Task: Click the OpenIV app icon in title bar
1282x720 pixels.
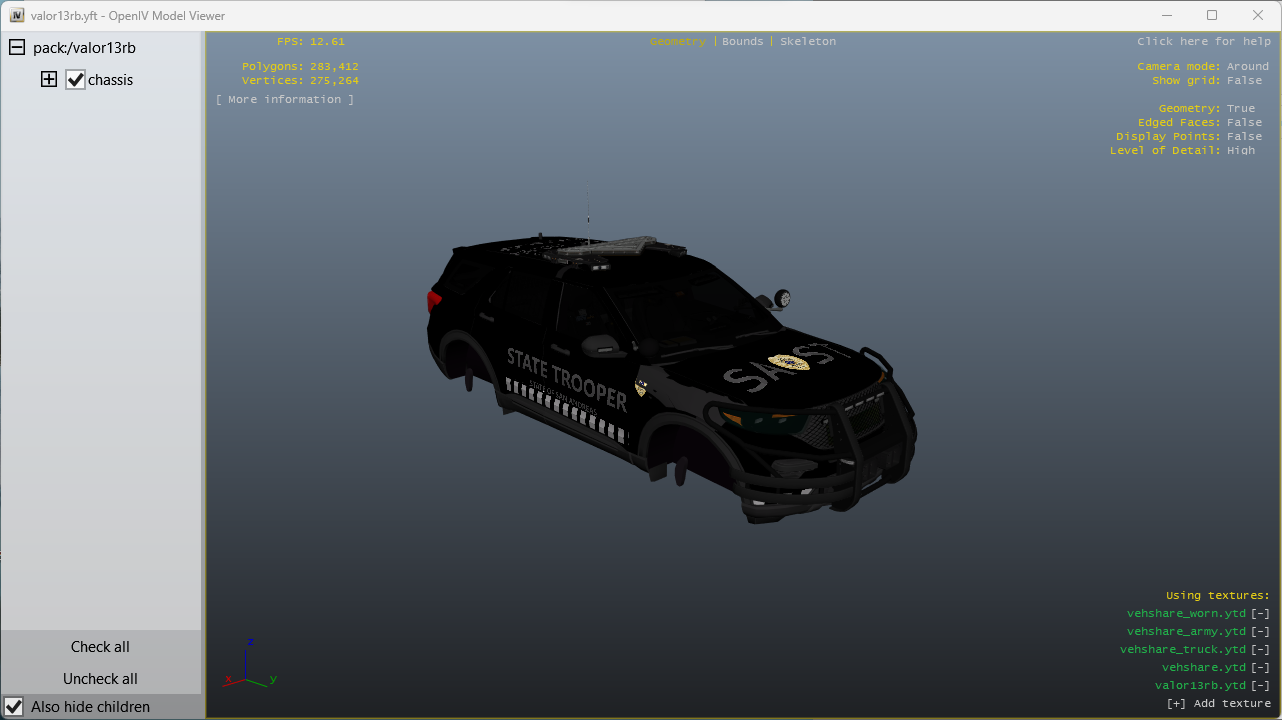Action: [16, 16]
